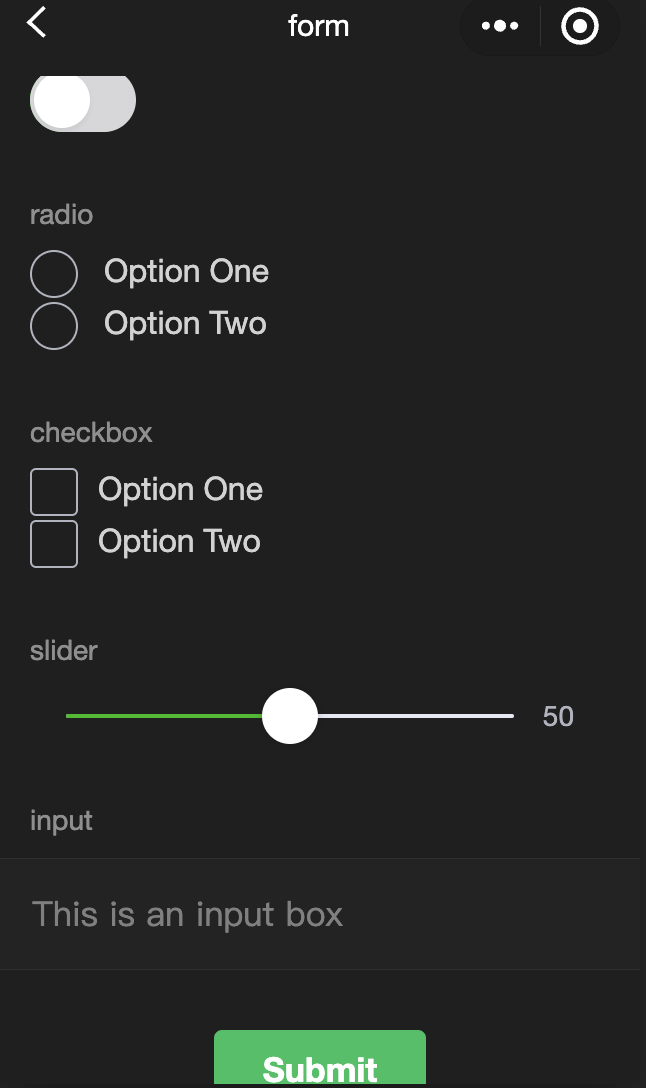Focus the "This is an input box" field
This screenshot has width=646, height=1088.
320,914
